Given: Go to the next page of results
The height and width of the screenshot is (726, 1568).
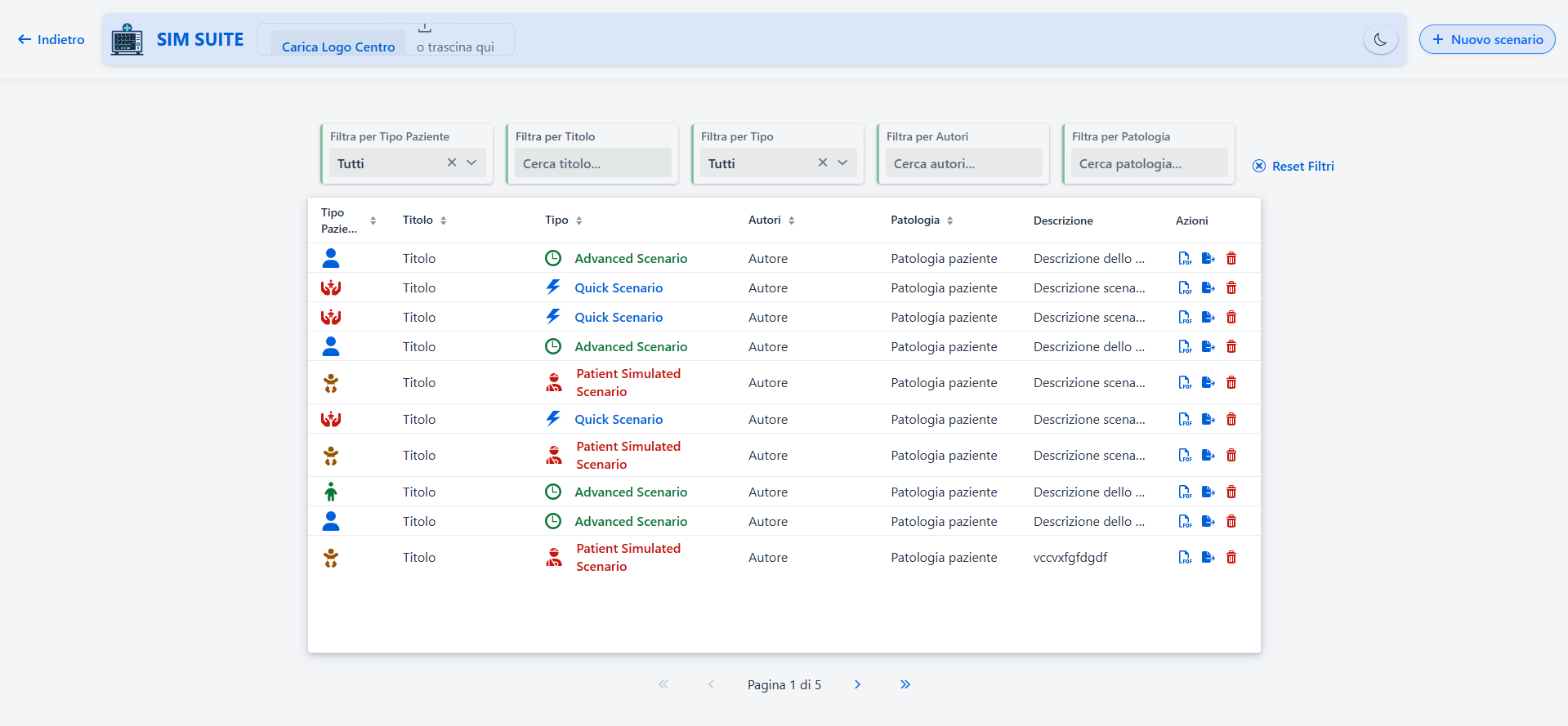Looking at the screenshot, I should coord(857,684).
